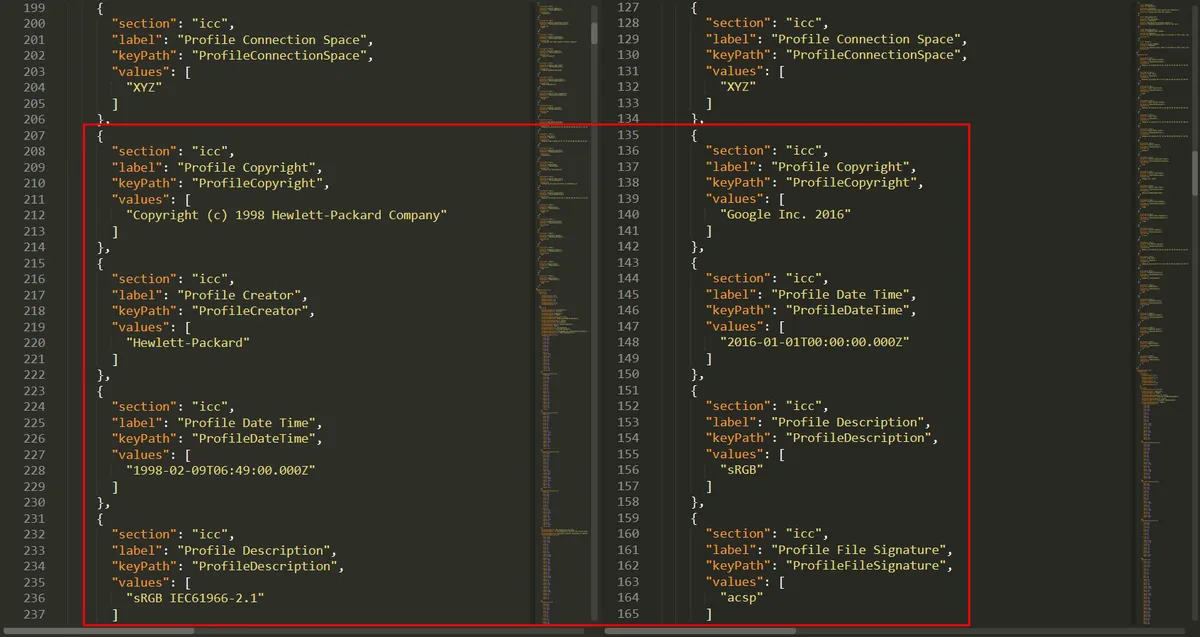The width and height of the screenshot is (1200, 637).
Task: Place cursor in the Hewlett-Packard Company copyright string
Action: point(286,215)
